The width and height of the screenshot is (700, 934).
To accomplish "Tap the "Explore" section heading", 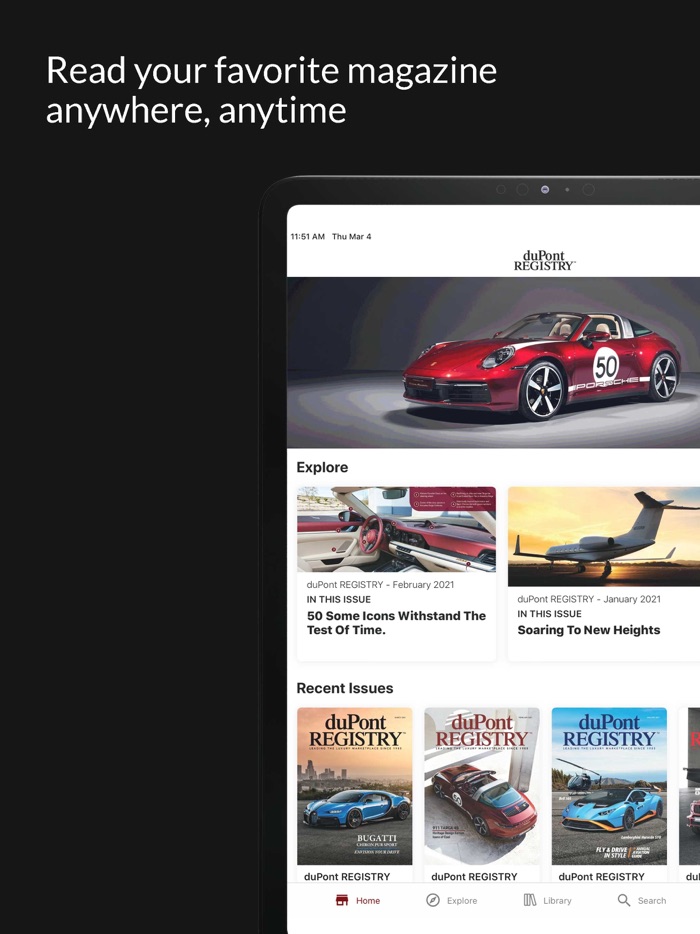I will tap(322, 467).
